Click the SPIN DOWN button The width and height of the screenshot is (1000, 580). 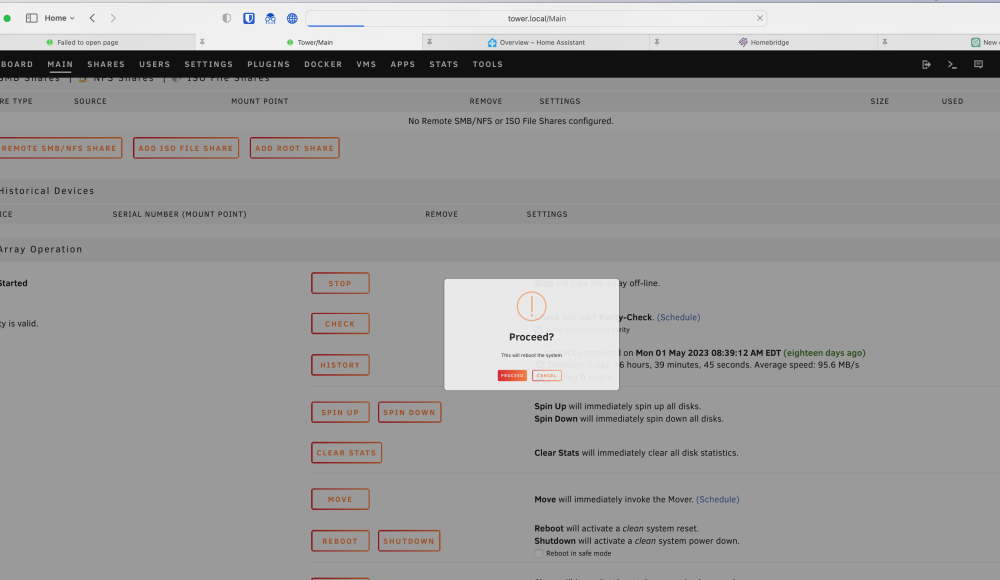coord(409,412)
